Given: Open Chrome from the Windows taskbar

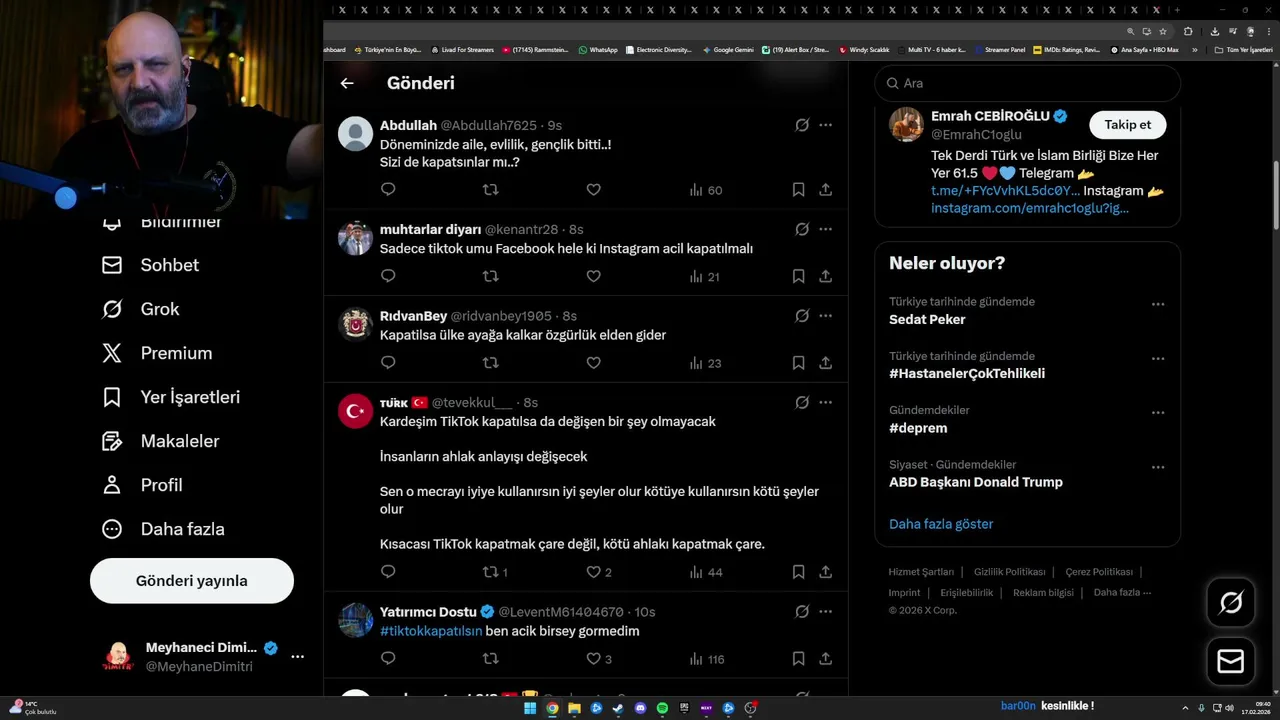Looking at the screenshot, I should (552, 708).
